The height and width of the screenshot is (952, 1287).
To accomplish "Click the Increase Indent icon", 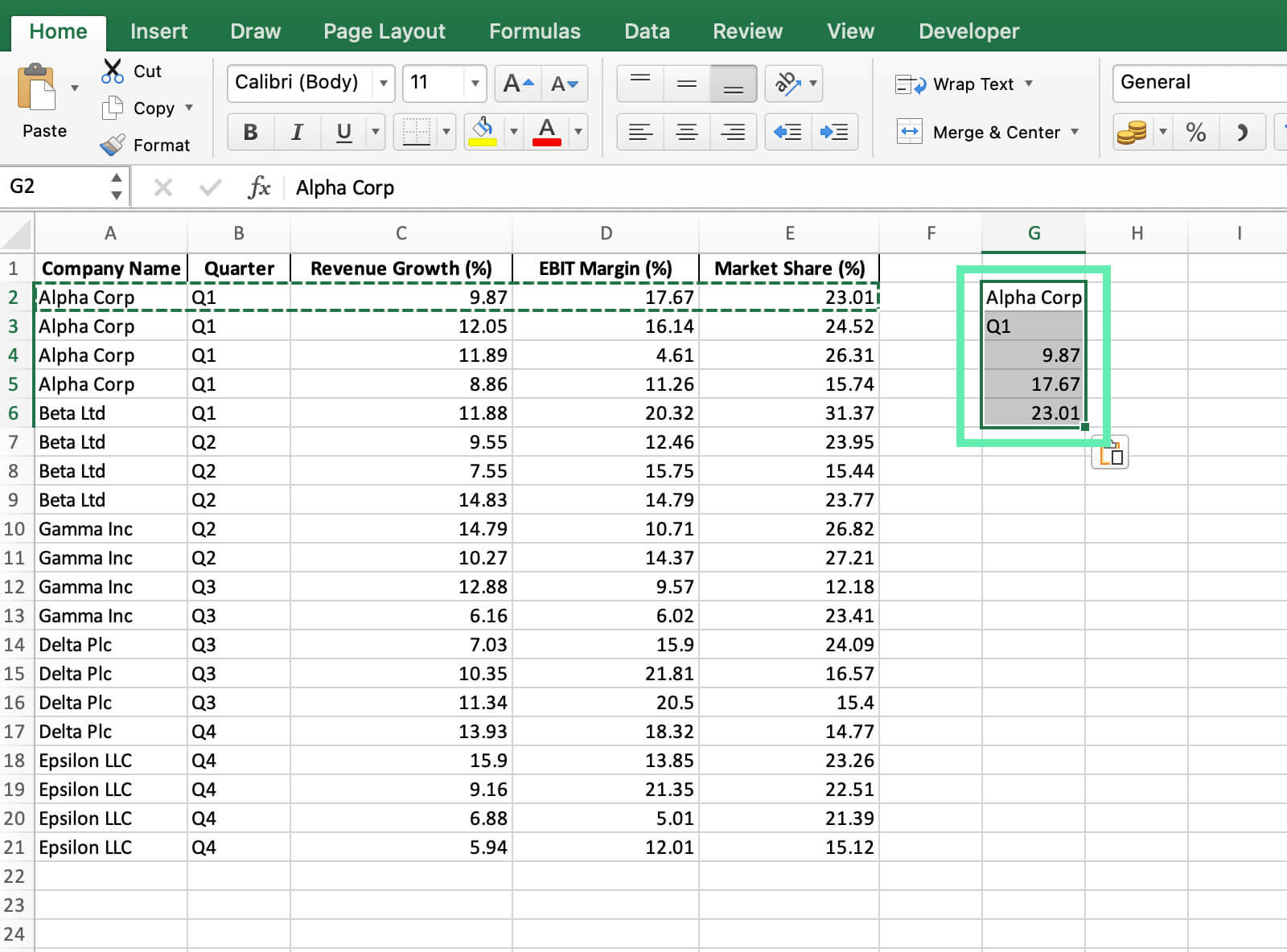I will coord(834,132).
